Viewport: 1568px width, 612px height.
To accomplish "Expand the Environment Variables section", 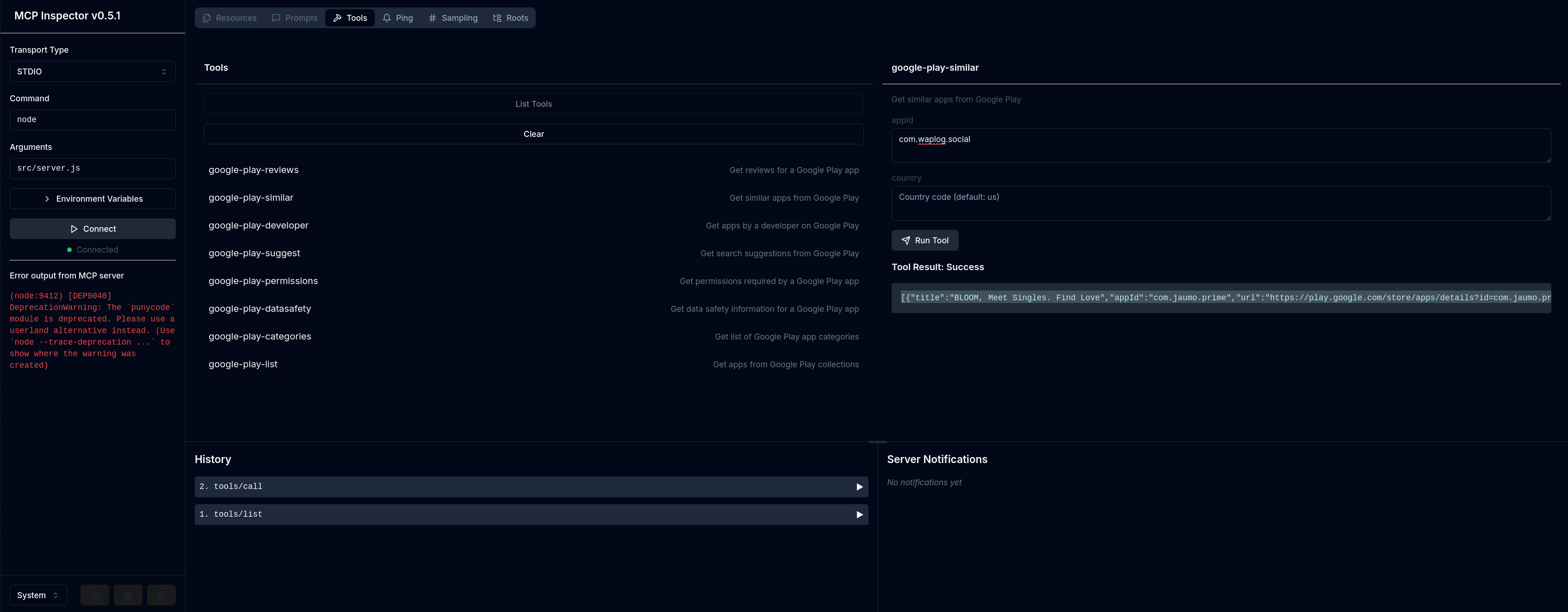I will [x=93, y=199].
